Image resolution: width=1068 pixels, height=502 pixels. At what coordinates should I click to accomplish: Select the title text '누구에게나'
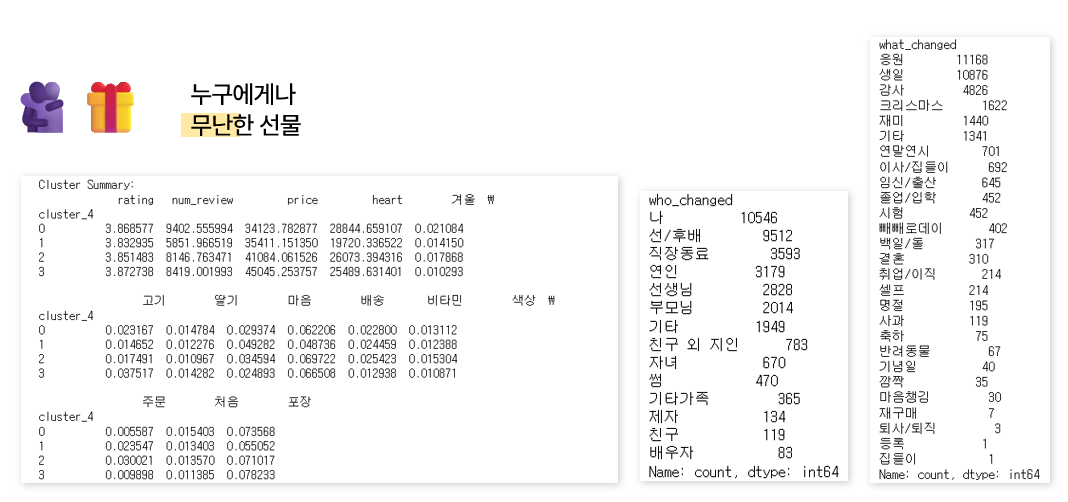tap(243, 95)
